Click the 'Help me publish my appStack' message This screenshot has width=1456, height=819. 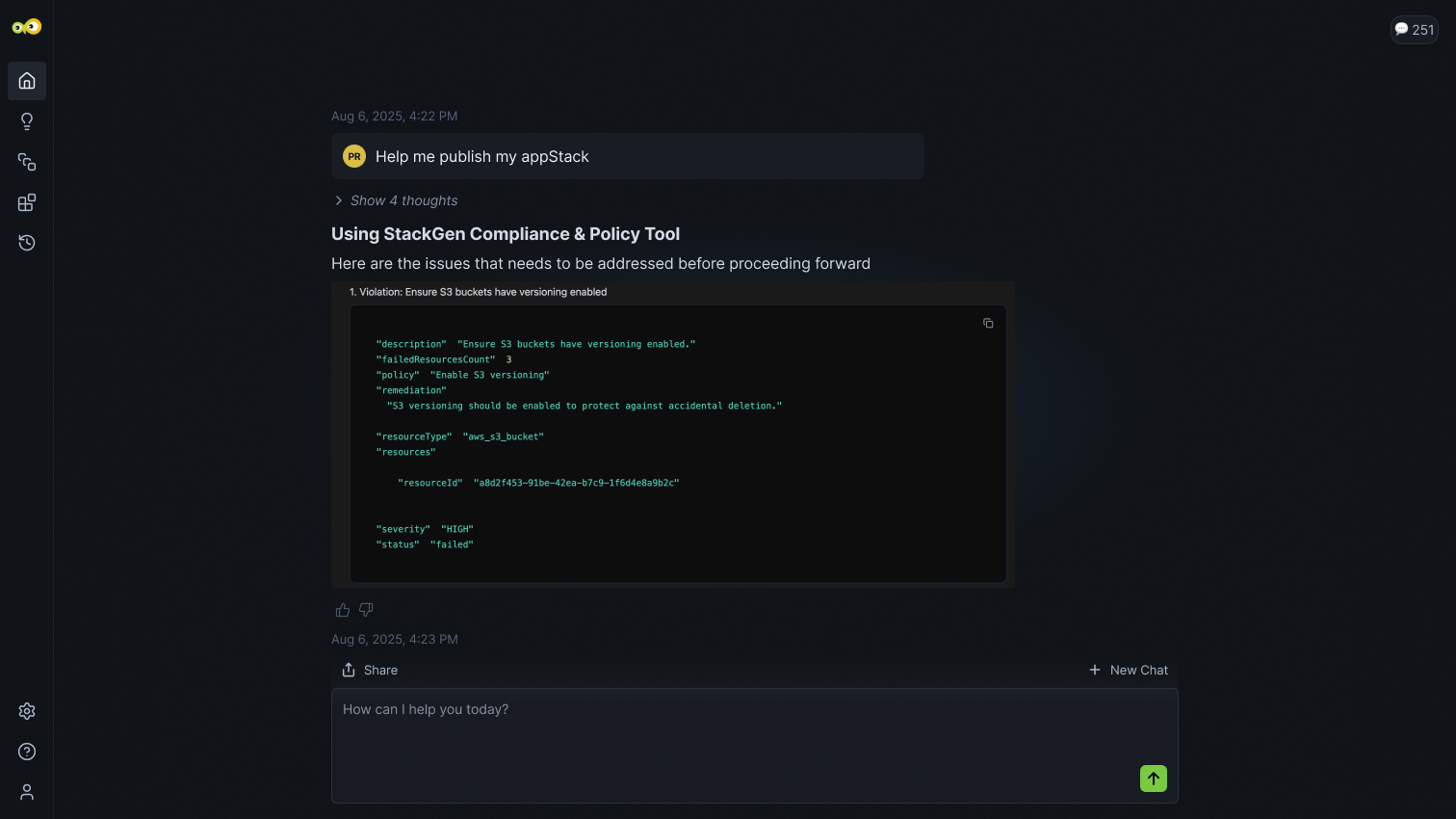click(482, 156)
